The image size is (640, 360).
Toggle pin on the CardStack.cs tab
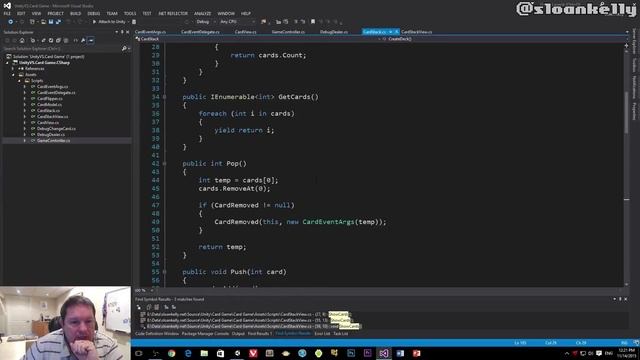391,32
